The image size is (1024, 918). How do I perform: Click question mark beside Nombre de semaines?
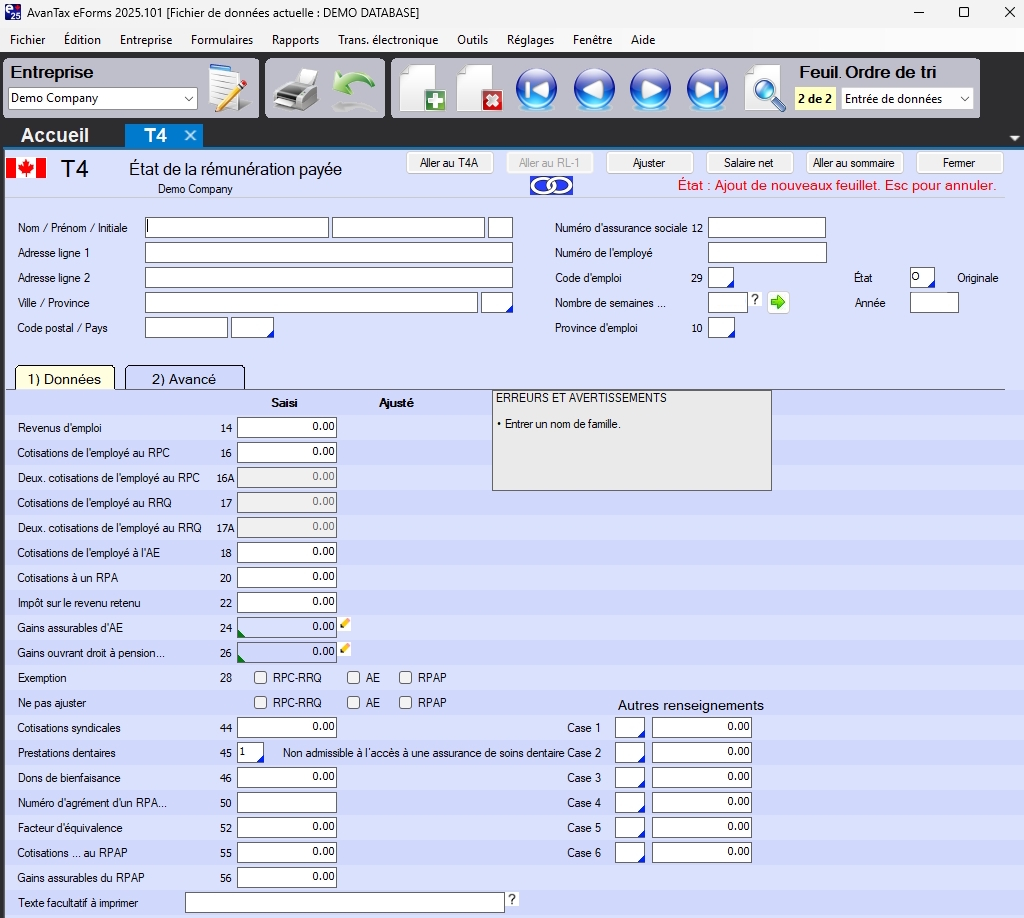(755, 299)
